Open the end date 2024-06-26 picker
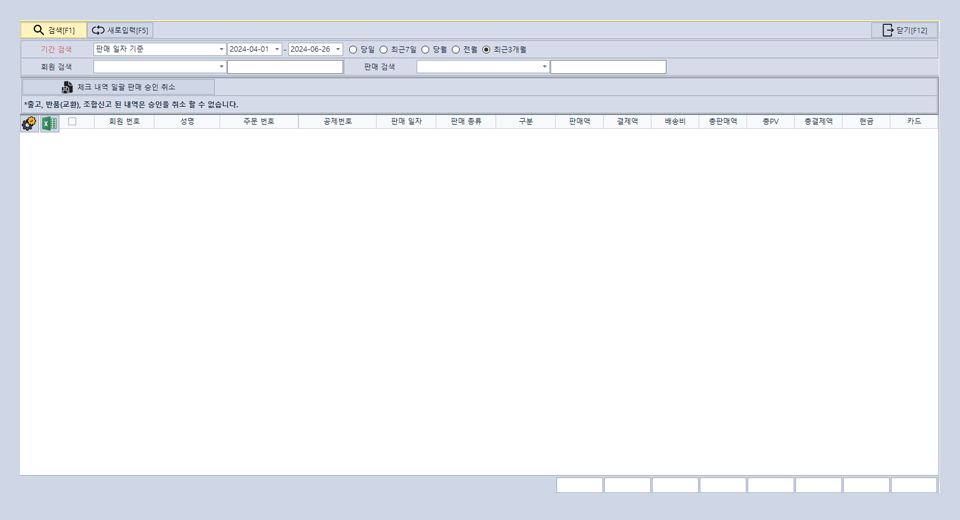The height and width of the screenshot is (520, 960). [338, 49]
